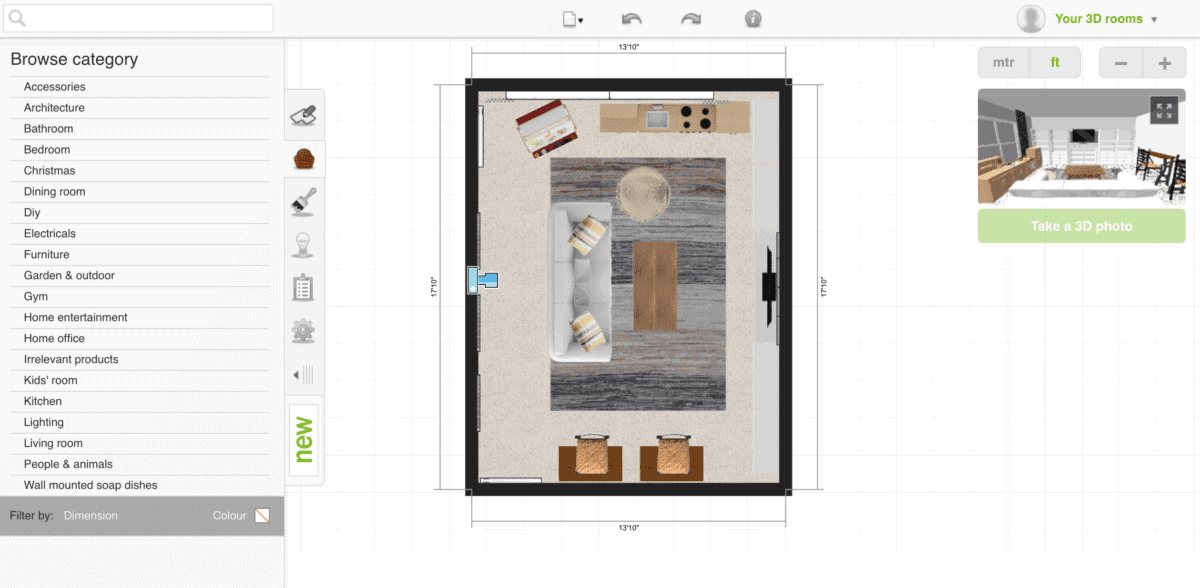The image size is (1200, 588).
Task: Open the Kitchen category
Action: click(x=43, y=402)
